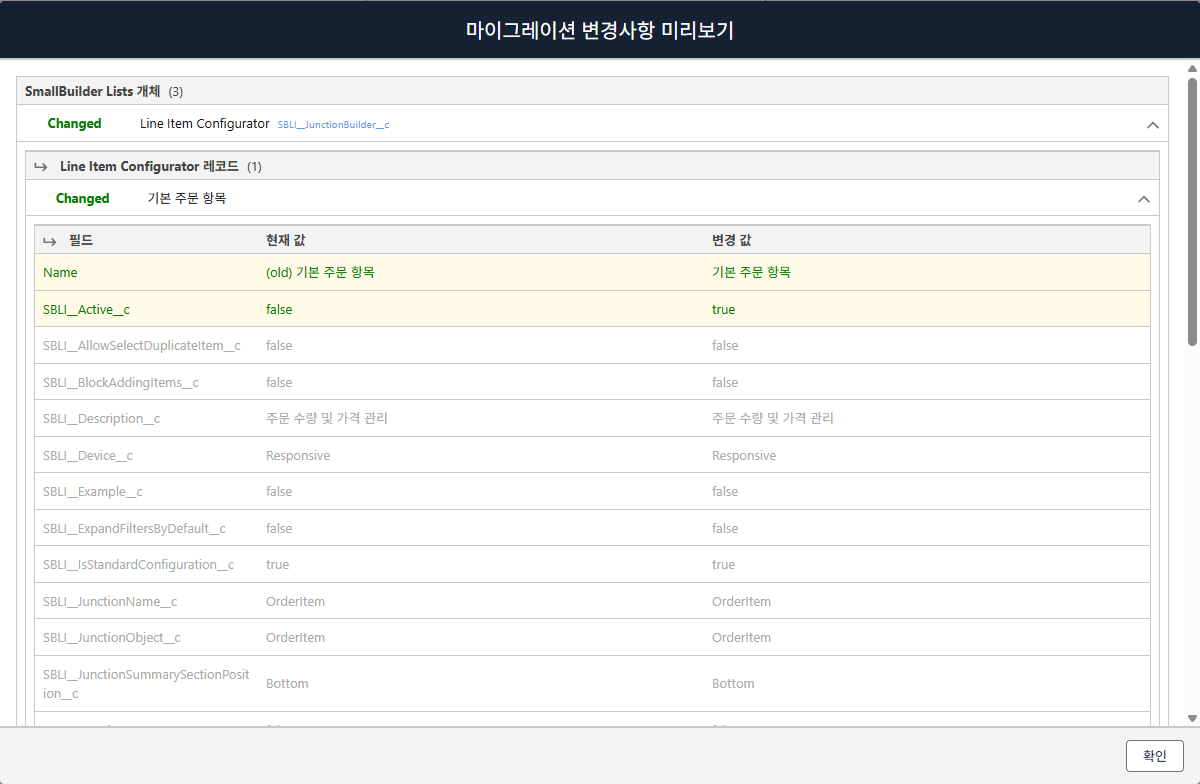Screen dimensions: 1200x784
Task: Click the Changed label for Line Item Configurator
Action: pos(74,124)
